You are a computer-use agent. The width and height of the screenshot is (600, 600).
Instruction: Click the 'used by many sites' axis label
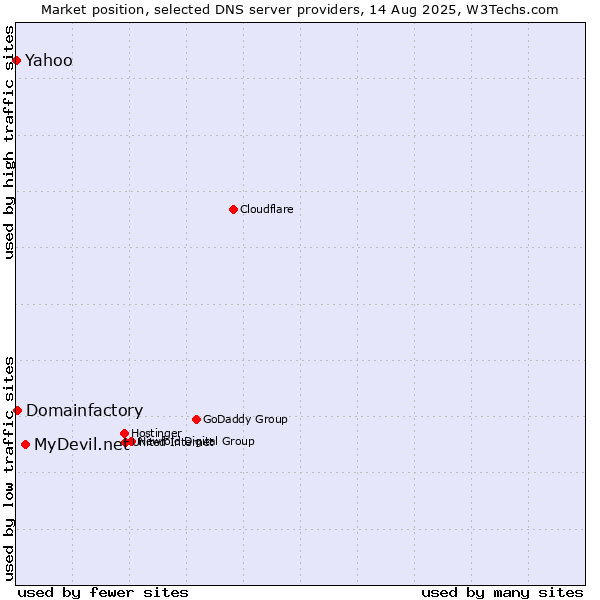pyautogui.click(x=502, y=593)
